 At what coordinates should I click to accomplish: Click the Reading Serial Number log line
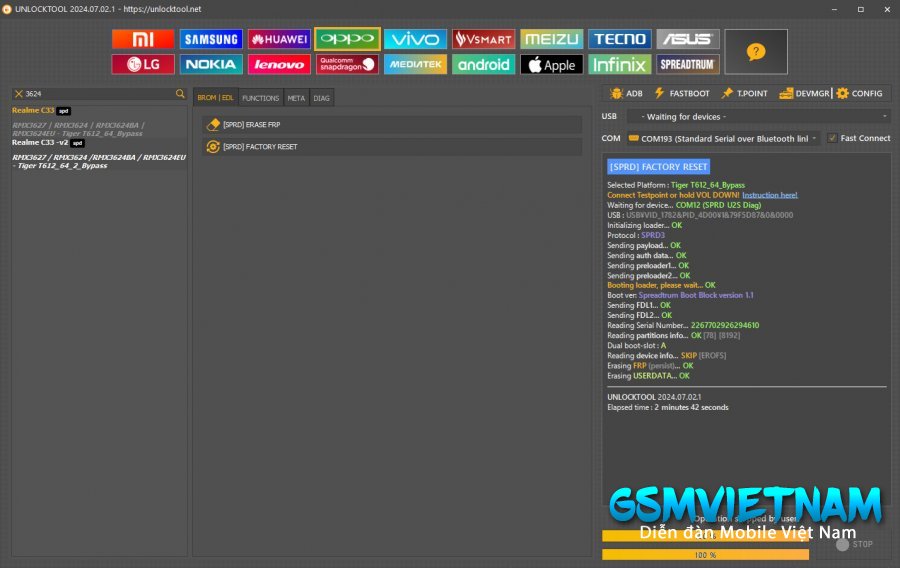coord(683,325)
